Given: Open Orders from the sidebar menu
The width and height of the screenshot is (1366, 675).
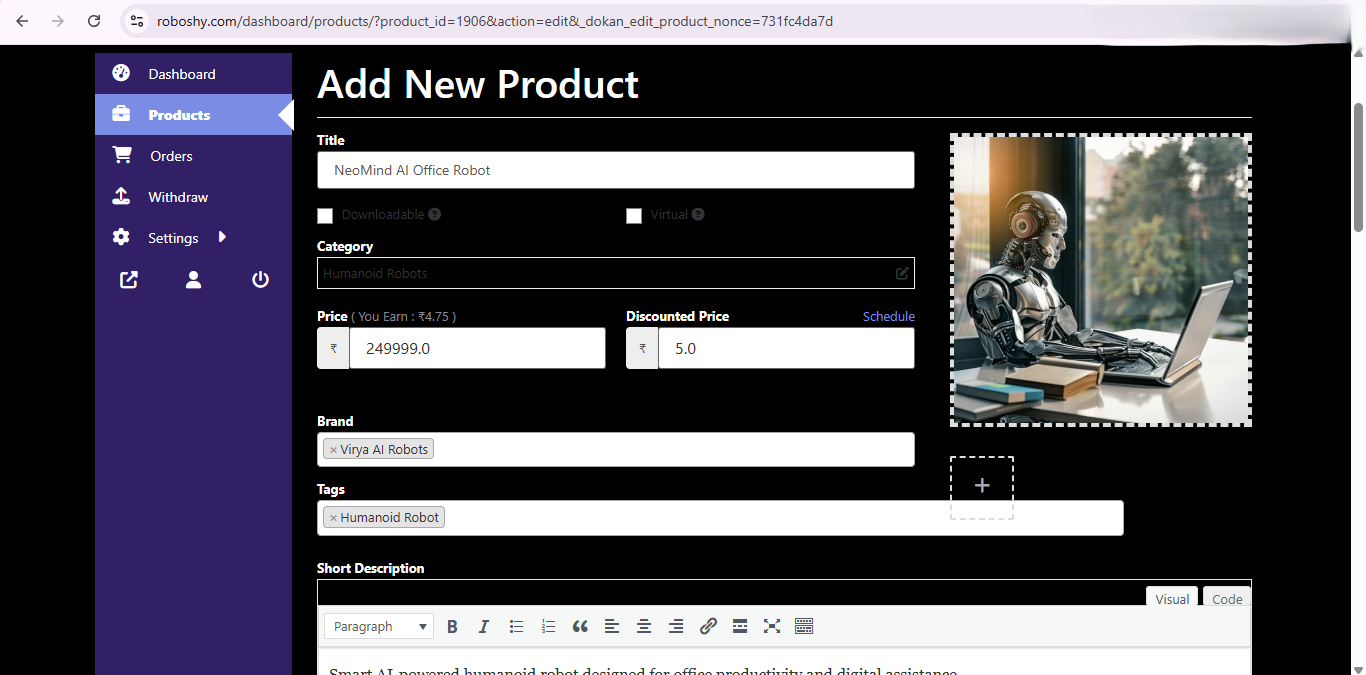Looking at the screenshot, I should click(x=171, y=156).
